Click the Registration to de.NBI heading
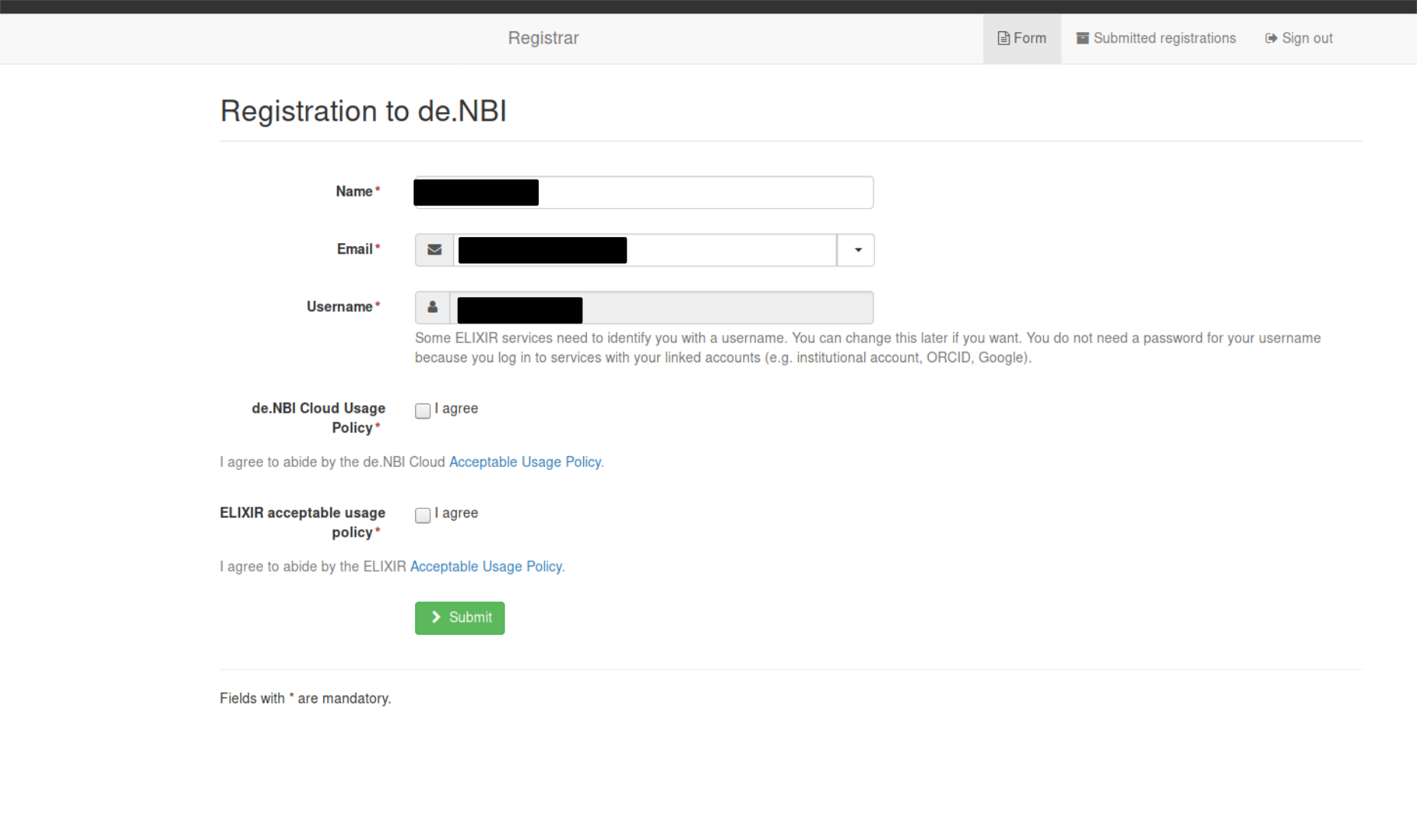1417x840 pixels. point(363,111)
